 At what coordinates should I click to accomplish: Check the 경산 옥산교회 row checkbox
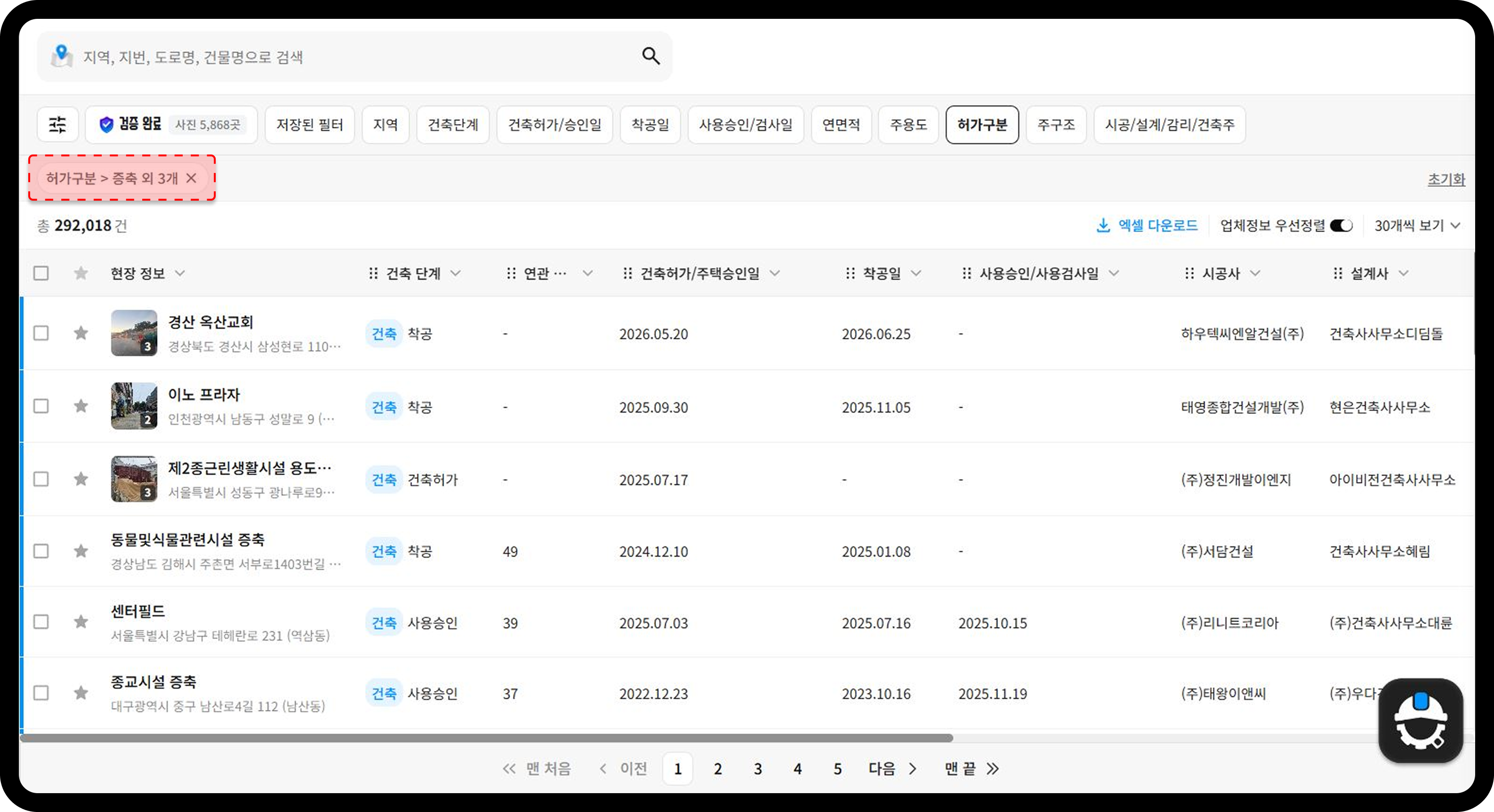41,333
